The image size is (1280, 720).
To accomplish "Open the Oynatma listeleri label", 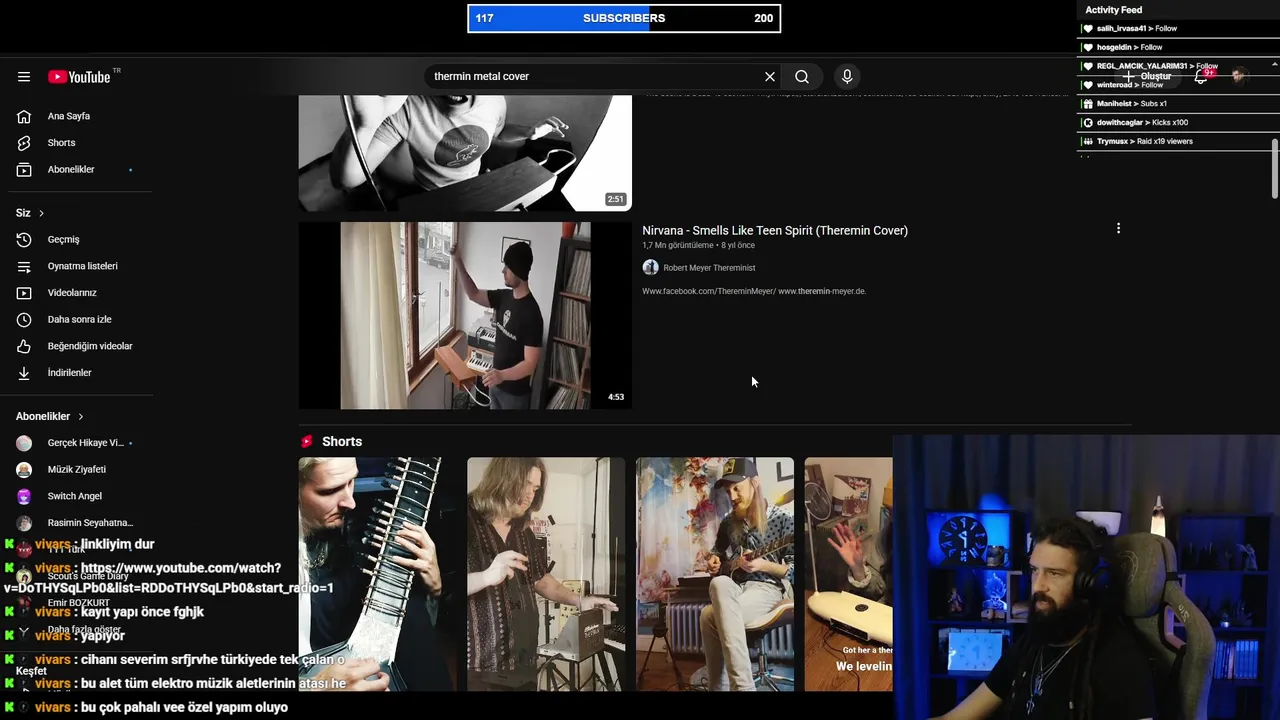I will tap(83, 266).
